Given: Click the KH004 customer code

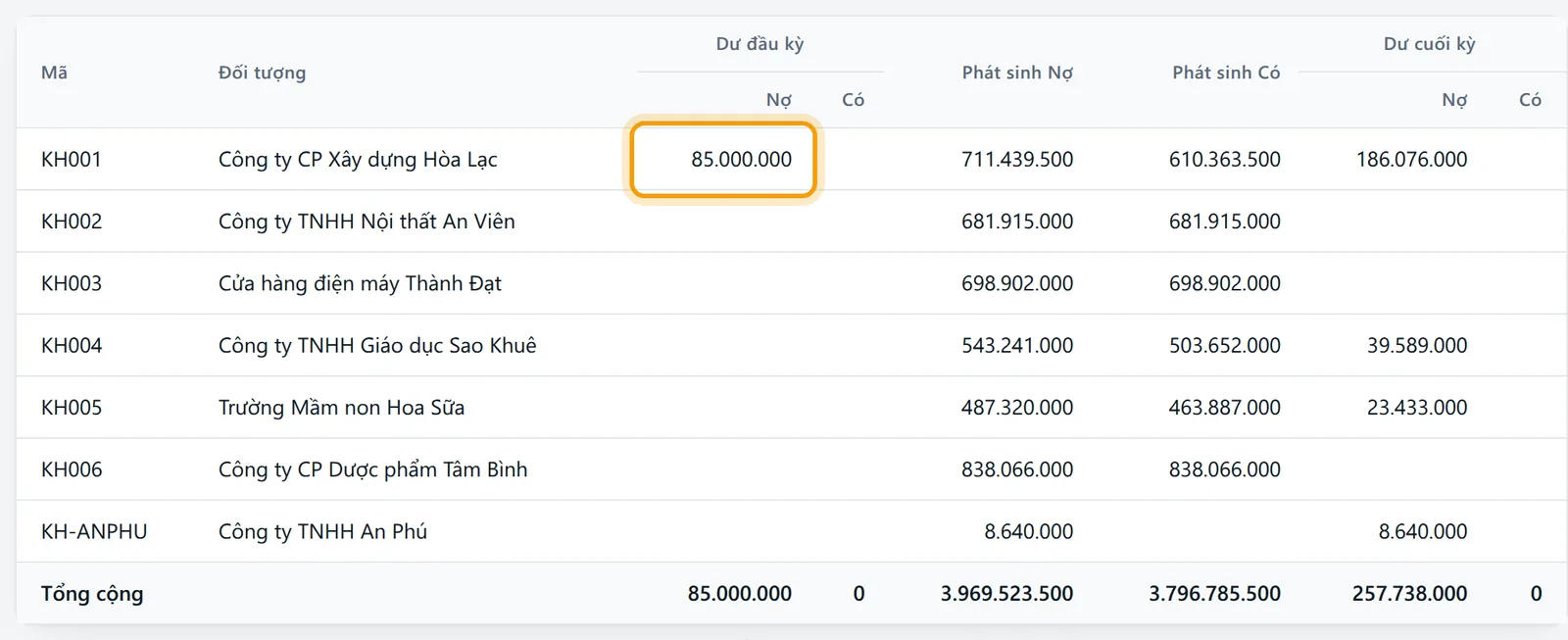Looking at the screenshot, I should pyautogui.click(x=72, y=345).
